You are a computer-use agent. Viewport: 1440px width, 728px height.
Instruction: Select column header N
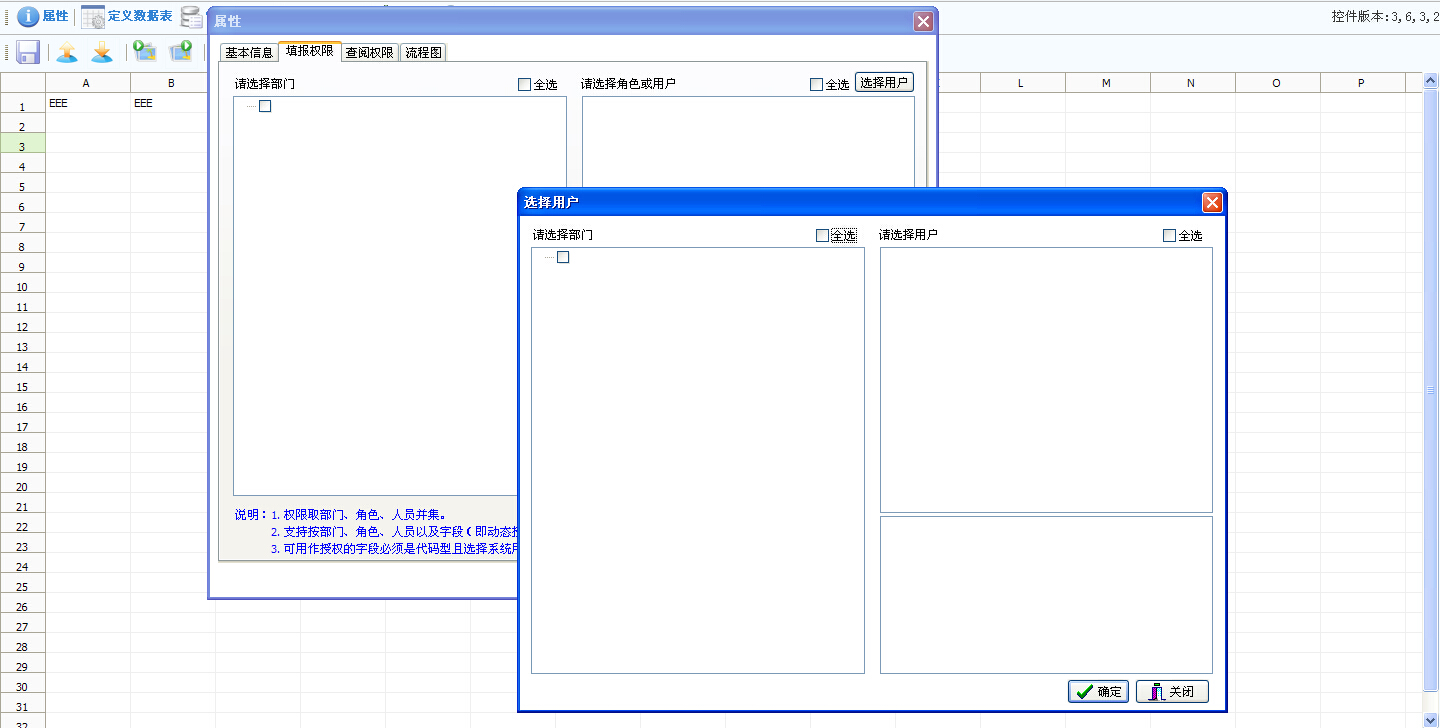tap(1192, 83)
